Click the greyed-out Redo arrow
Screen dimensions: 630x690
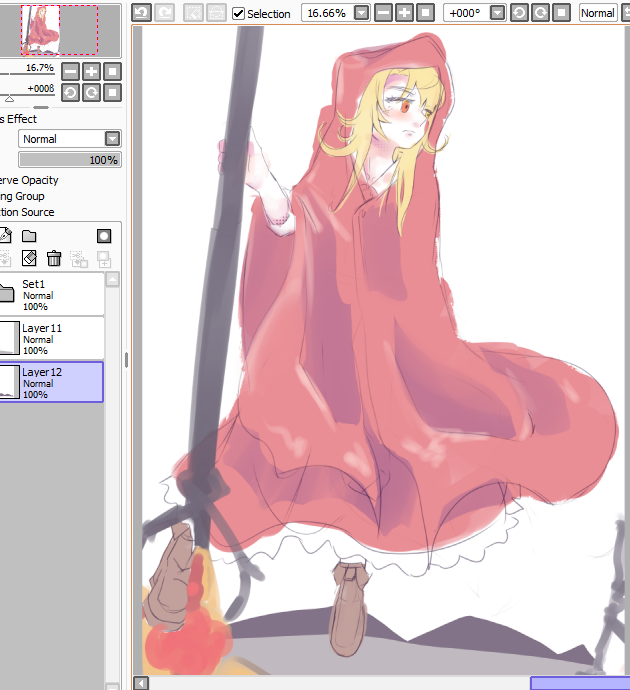(165, 13)
